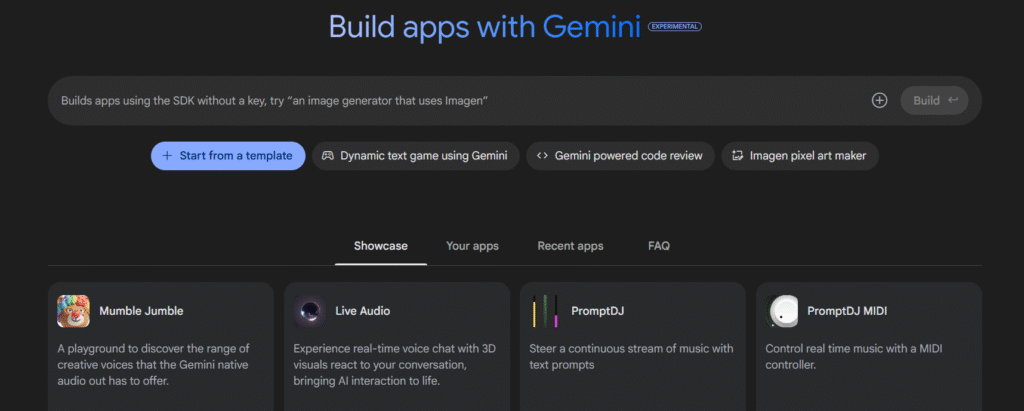The height and width of the screenshot is (411, 1024).
Task: Open the Mumble Jumble app card
Action: pos(161,346)
